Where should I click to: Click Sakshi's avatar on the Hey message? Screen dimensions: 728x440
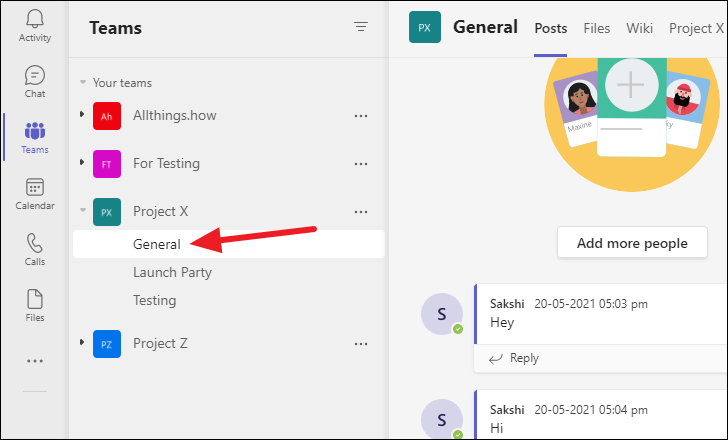click(442, 314)
